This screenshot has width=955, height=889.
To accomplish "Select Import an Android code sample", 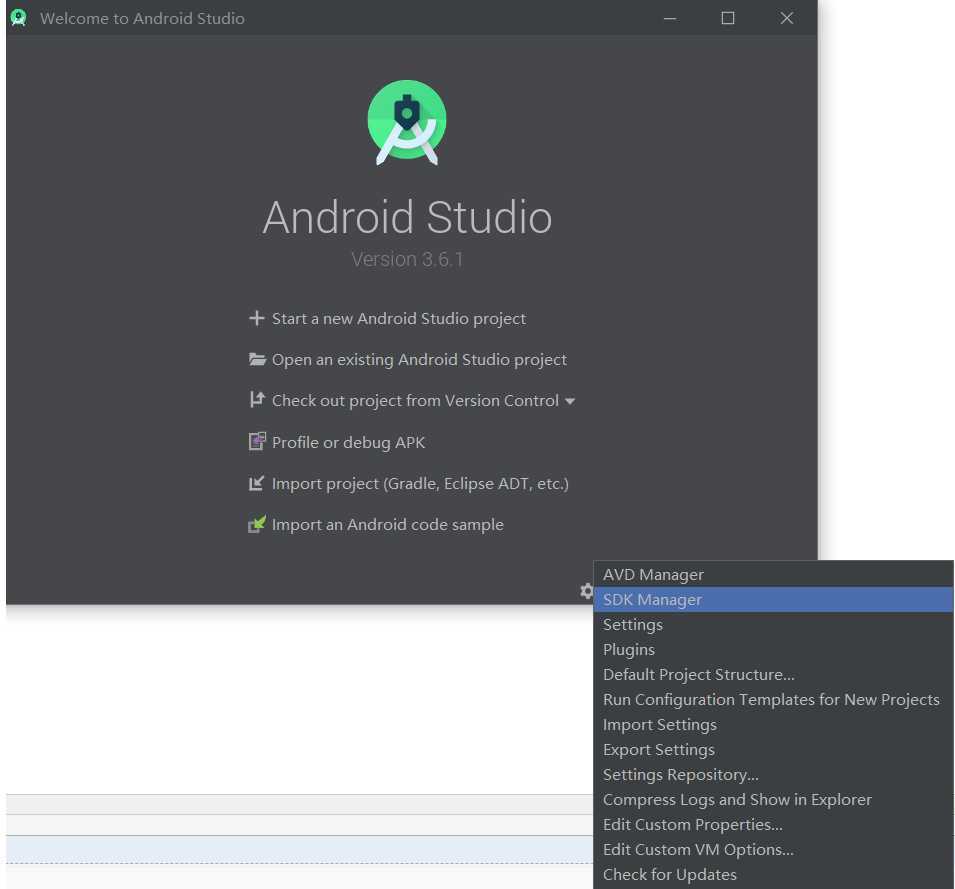I will pyautogui.click(x=387, y=524).
